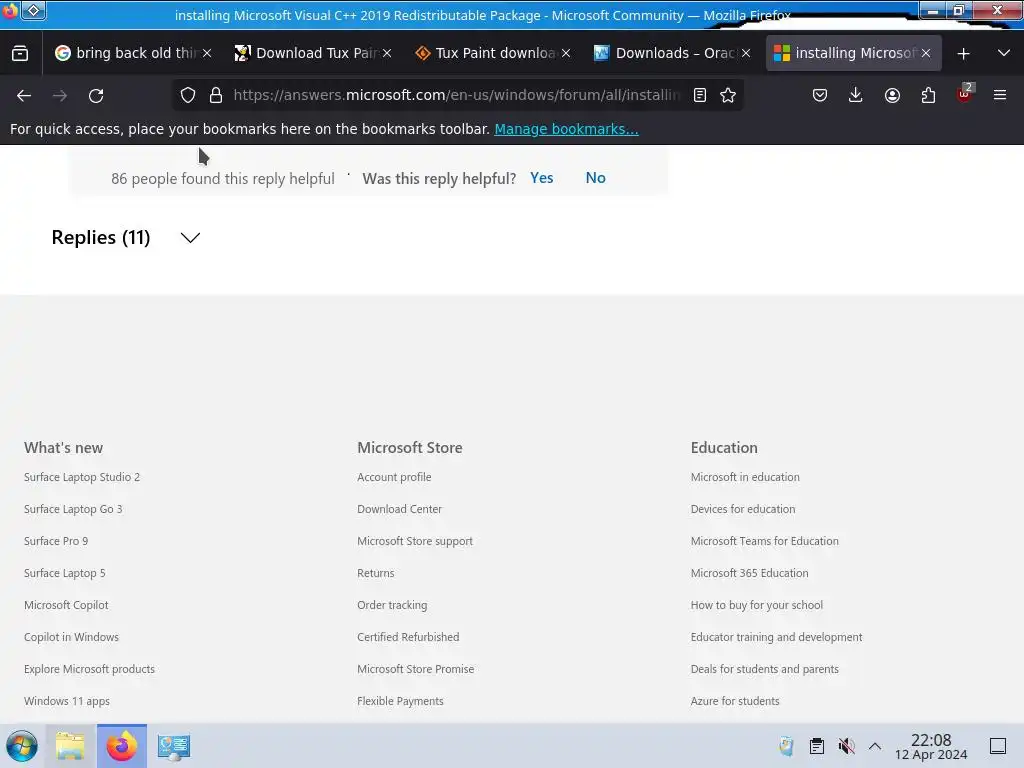Viewport: 1024px width, 768px height.
Task: Open file manager from taskbar
Action: coord(70,746)
